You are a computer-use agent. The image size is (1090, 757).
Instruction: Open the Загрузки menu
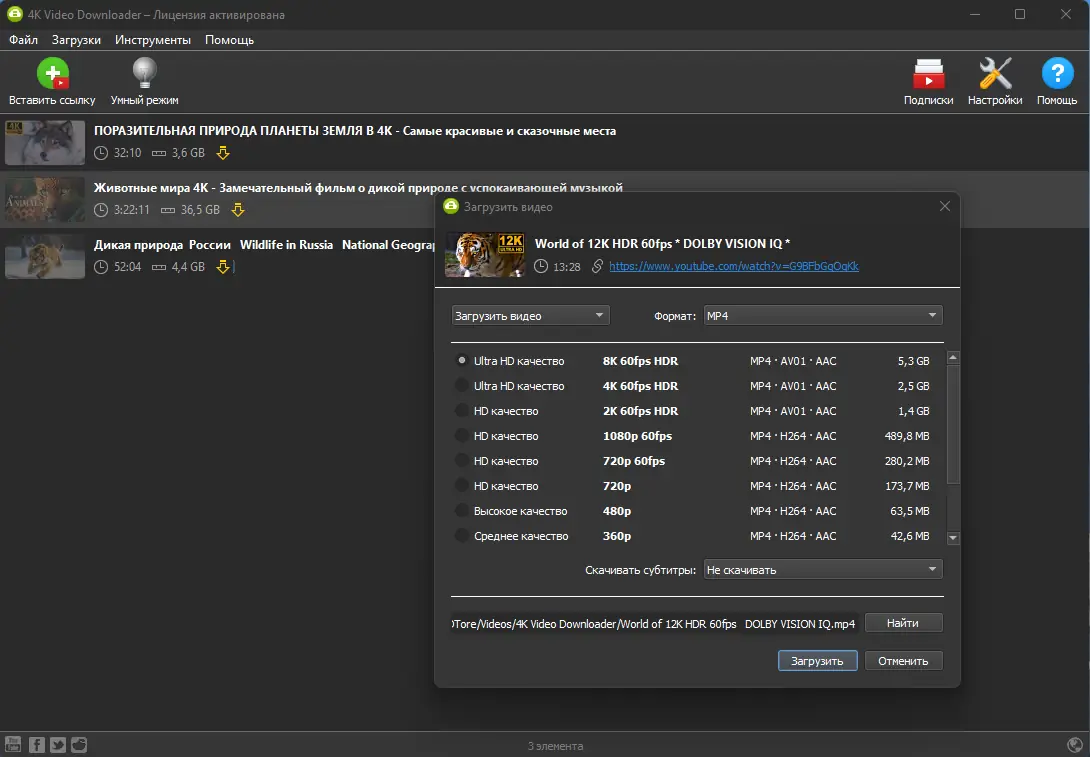pyautogui.click(x=76, y=40)
